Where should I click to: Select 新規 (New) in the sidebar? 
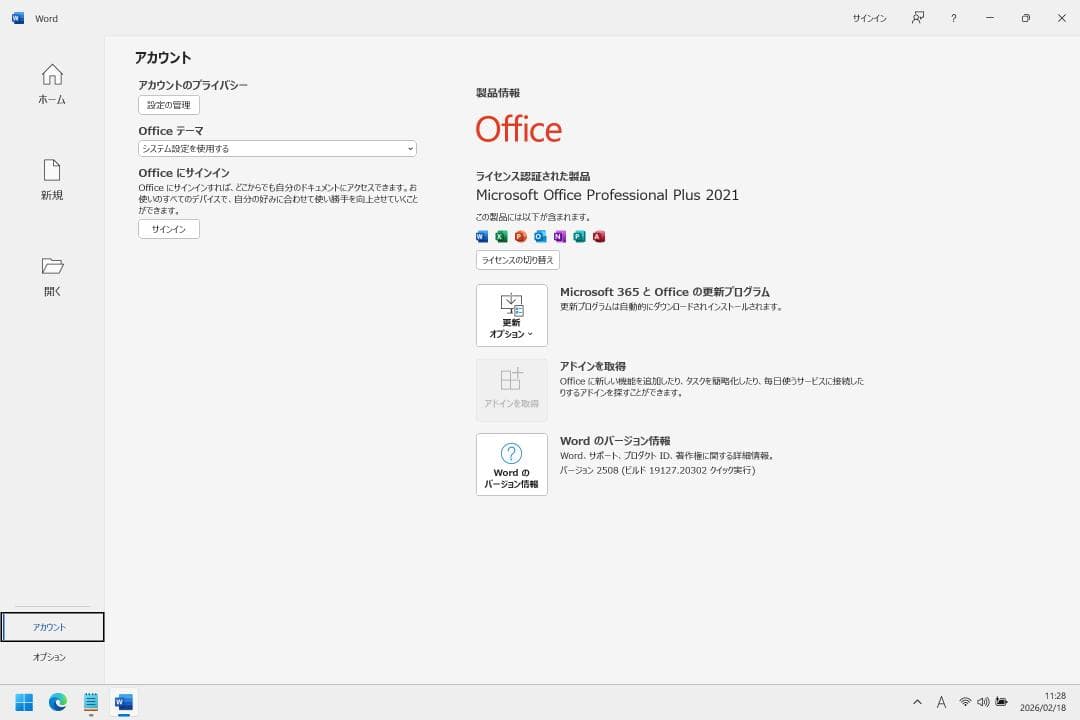click(x=52, y=180)
